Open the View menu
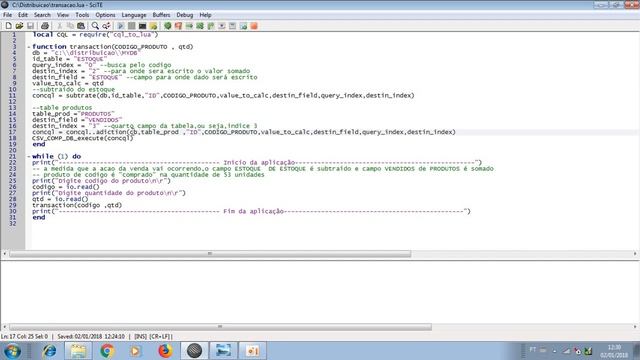Viewport: 640px width, 360px height. (63, 15)
